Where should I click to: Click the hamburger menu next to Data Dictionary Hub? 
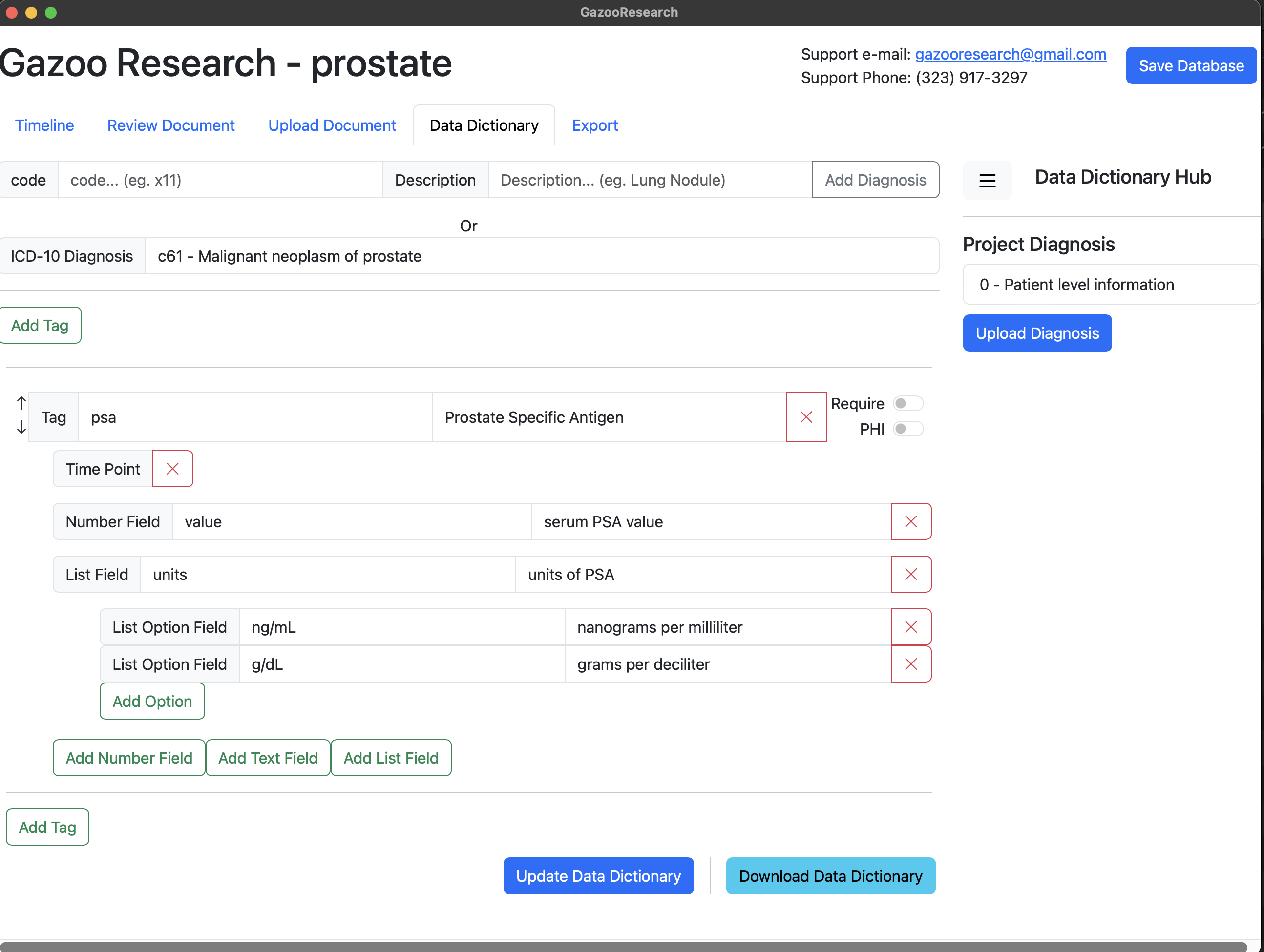(987, 181)
